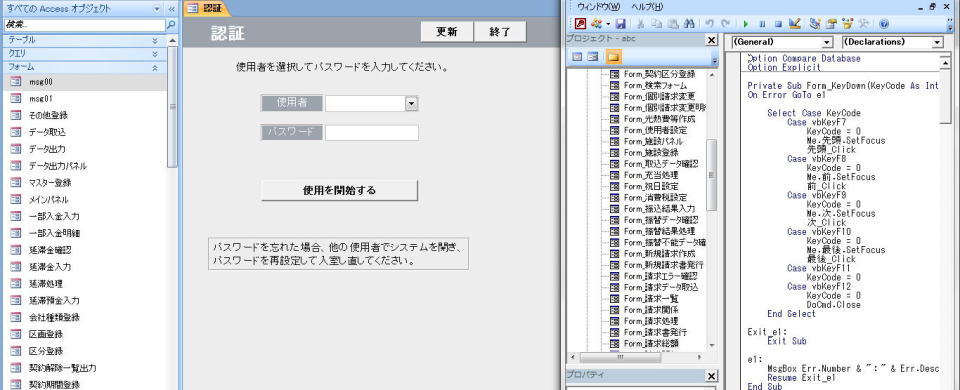This screenshot has height=390, width=960.
Task: Click the View Object icon in project panel
Action: click(593, 57)
